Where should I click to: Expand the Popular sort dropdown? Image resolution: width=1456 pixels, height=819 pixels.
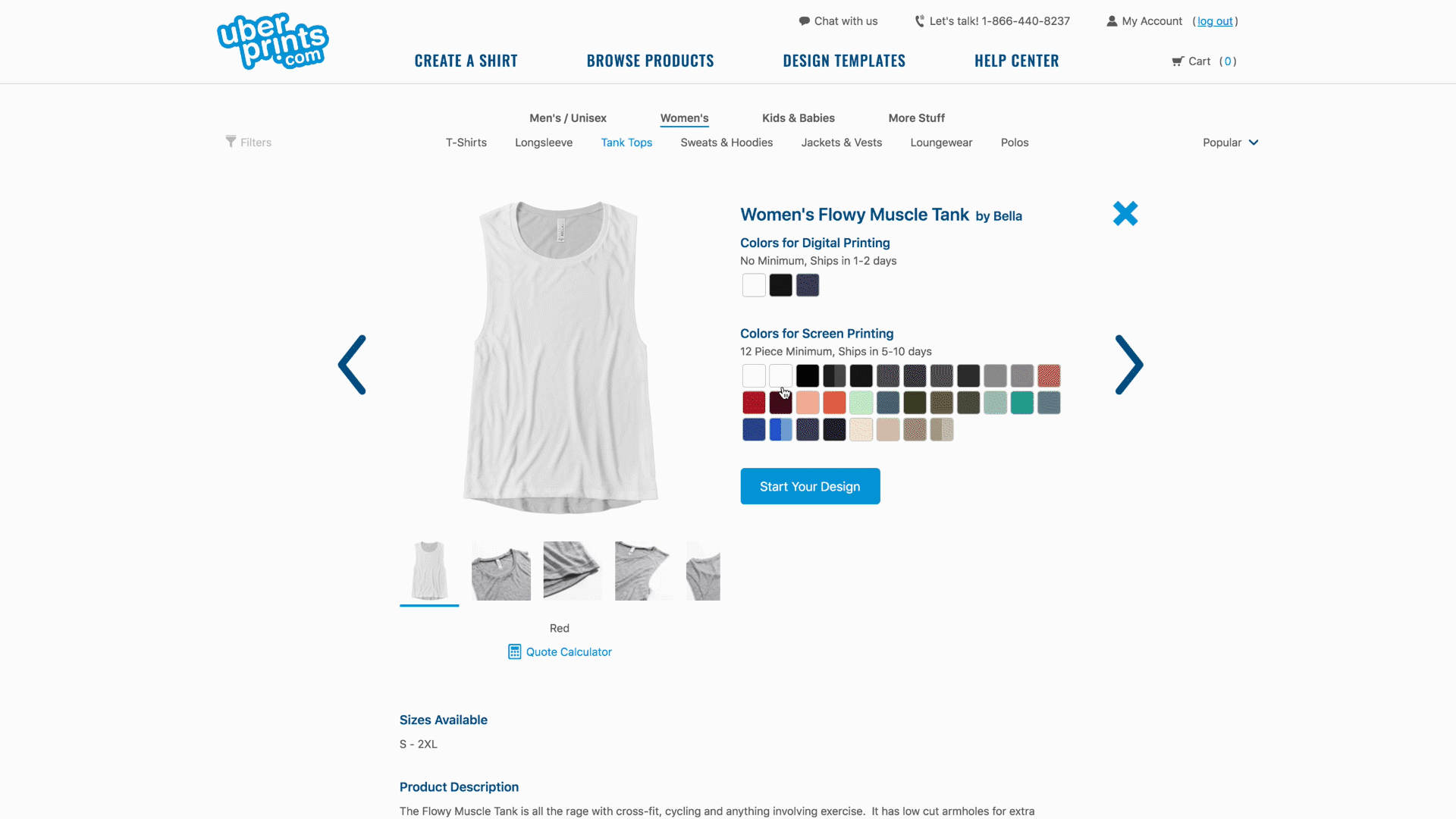point(1230,143)
